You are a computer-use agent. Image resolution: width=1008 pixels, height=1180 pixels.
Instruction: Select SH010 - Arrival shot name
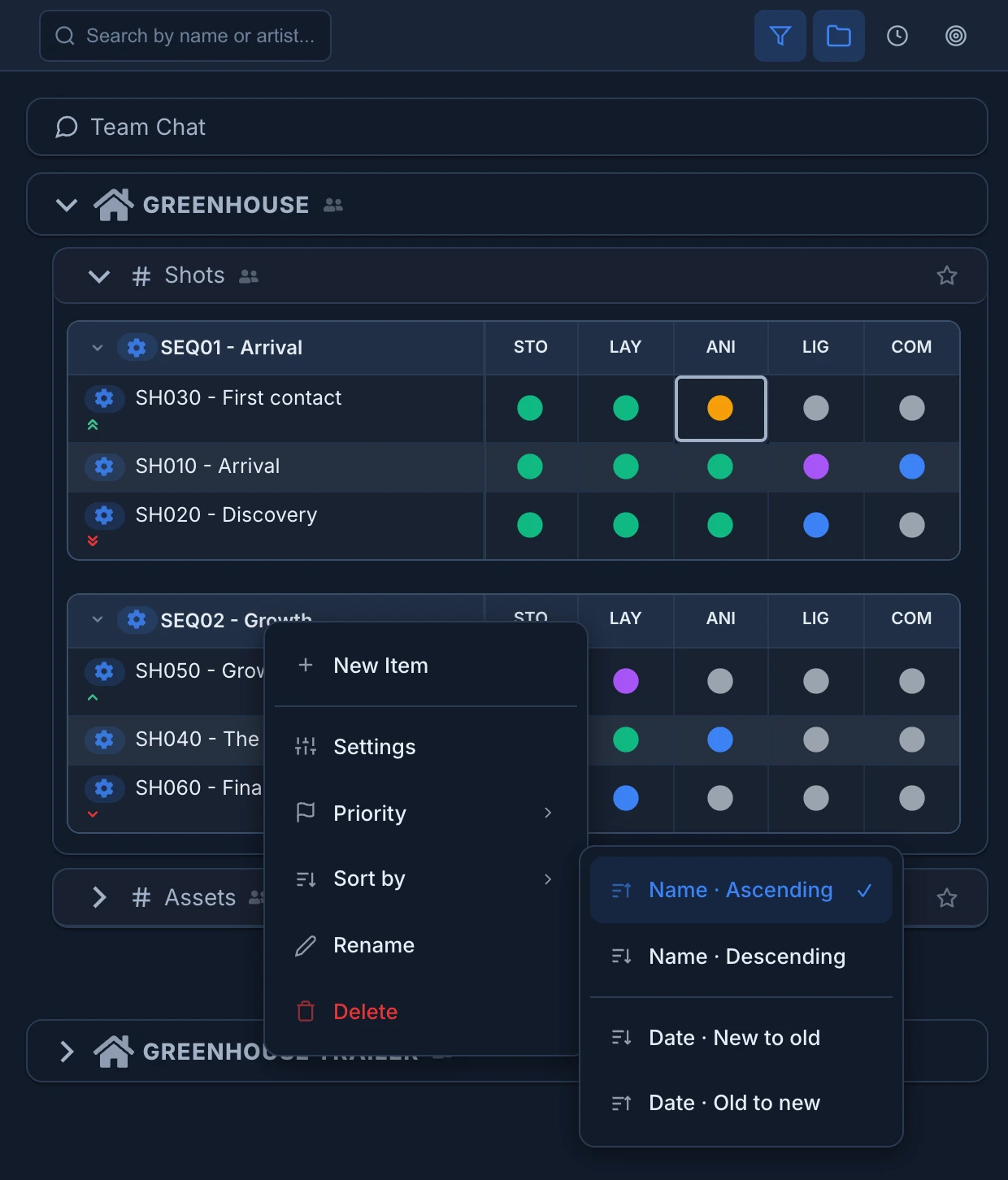coord(207,466)
